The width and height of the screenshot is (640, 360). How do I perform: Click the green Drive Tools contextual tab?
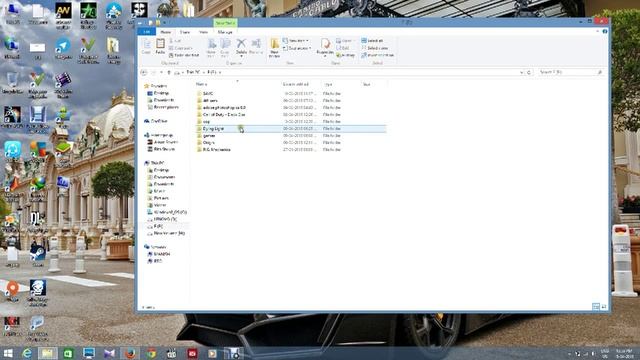click(225, 23)
